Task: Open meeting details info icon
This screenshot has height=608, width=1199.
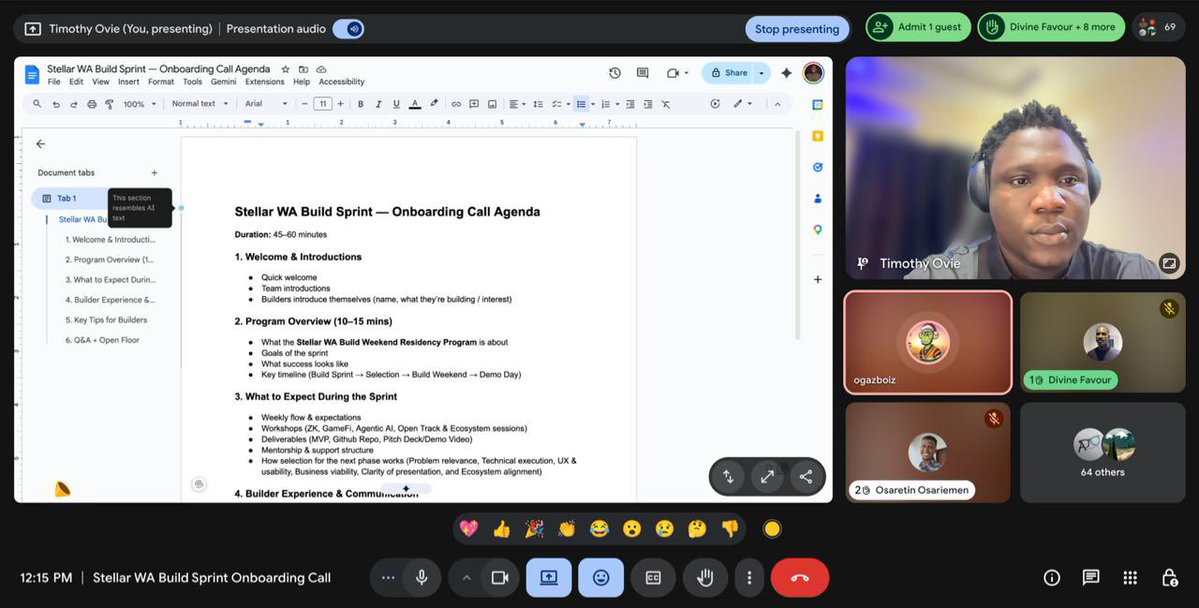Action: (1052, 577)
